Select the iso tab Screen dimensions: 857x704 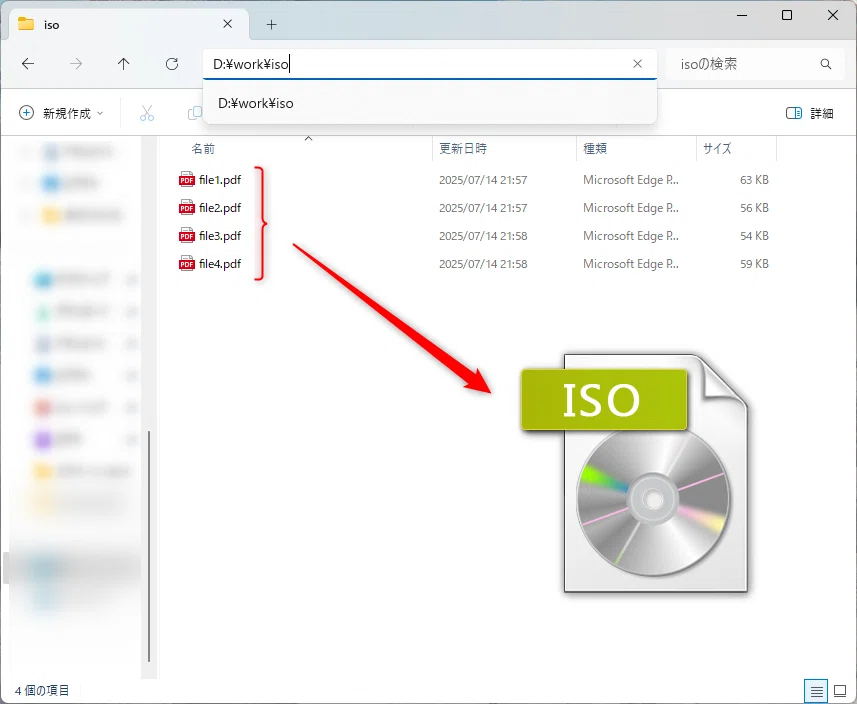[129, 24]
